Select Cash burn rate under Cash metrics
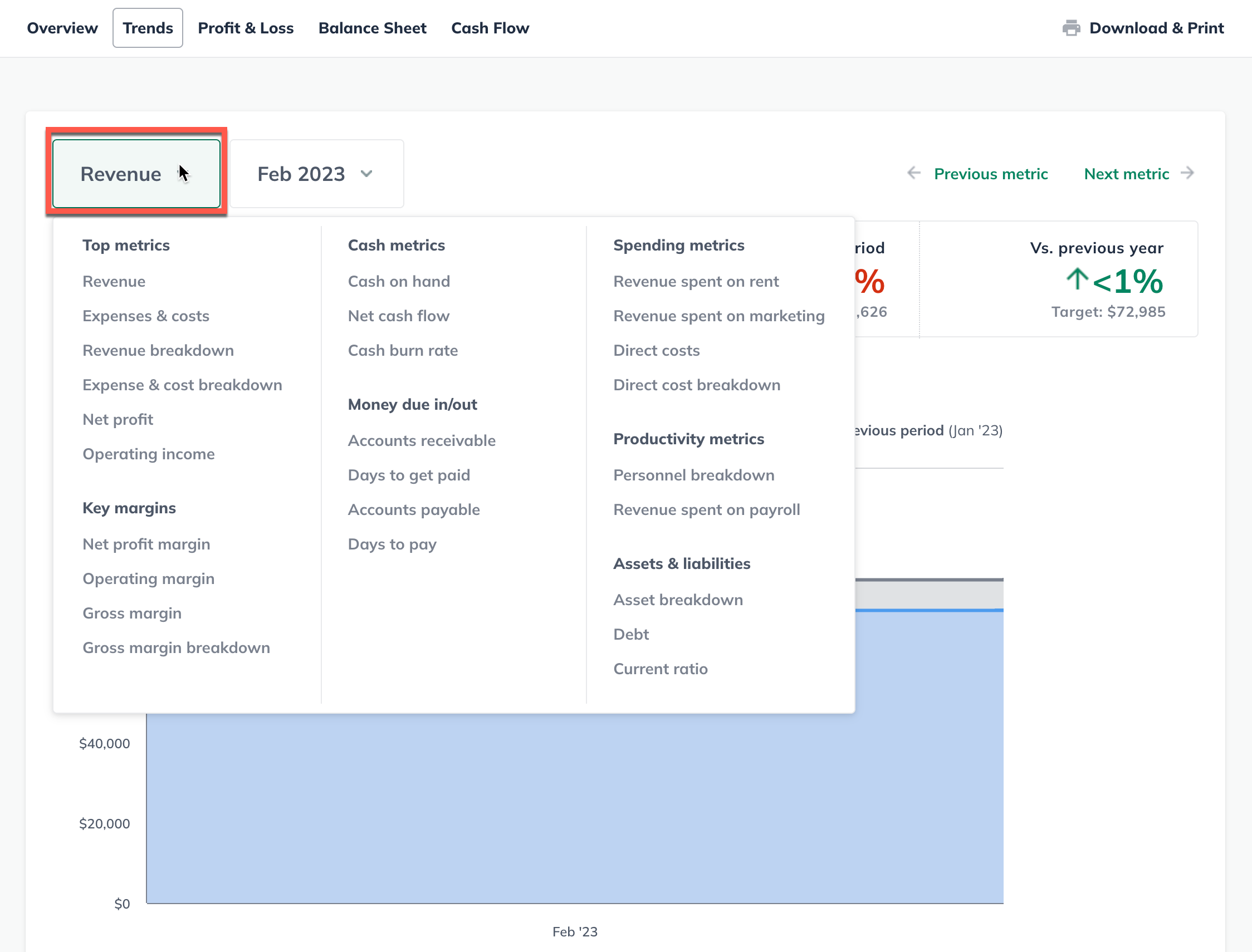The image size is (1252, 952). coord(403,350)
